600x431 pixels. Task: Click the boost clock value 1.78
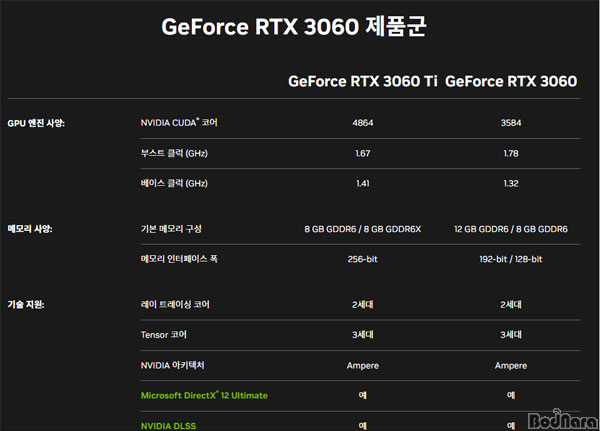pyautogui.click(x=511, y=153)
